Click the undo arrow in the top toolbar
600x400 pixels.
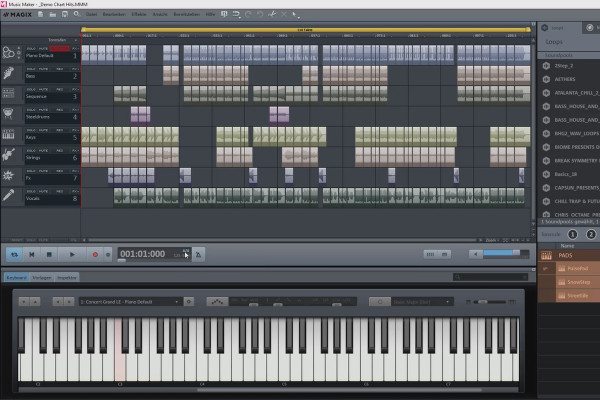(235, 14)
